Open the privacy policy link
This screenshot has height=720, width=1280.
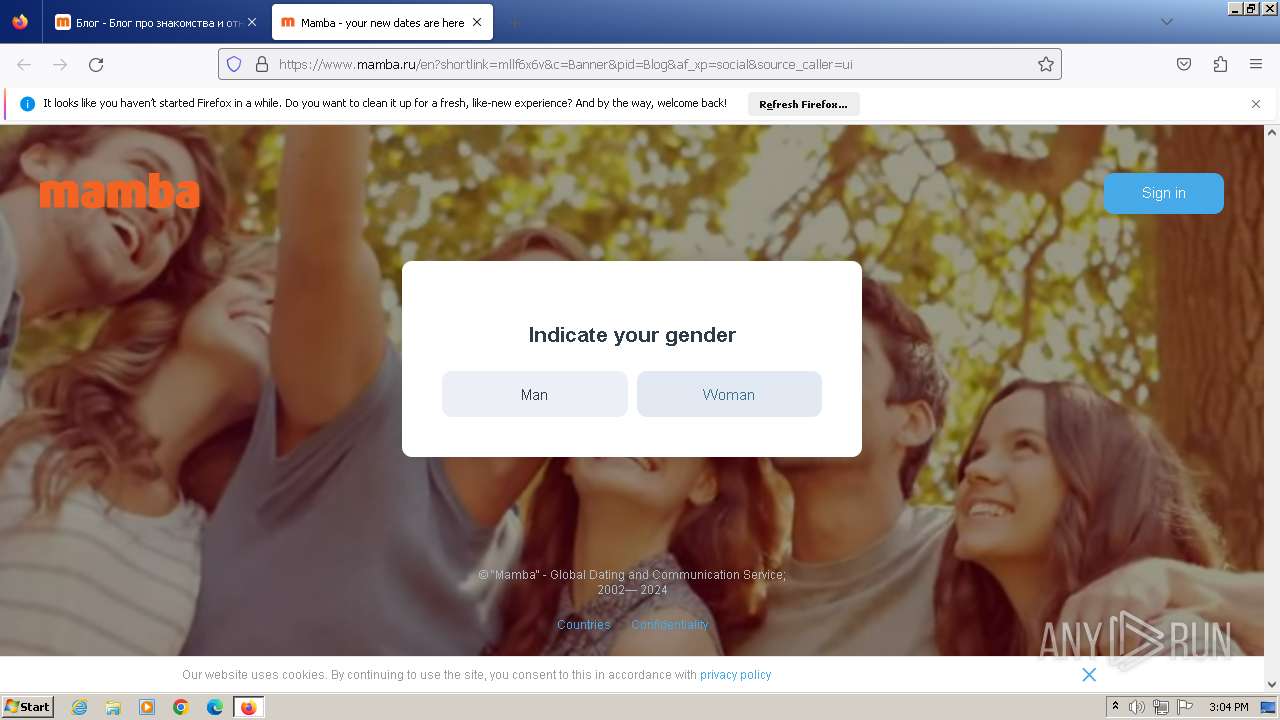(736, 675)
